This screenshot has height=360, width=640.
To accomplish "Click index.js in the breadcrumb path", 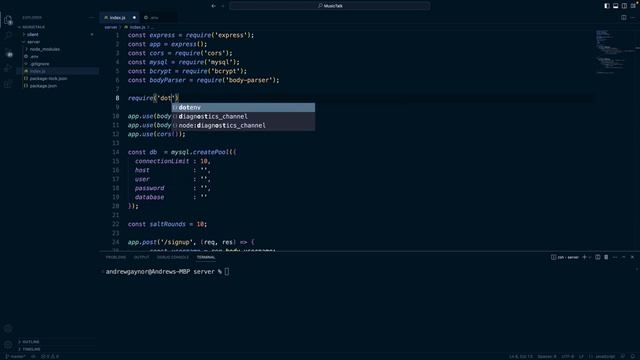I will coord(137,27).
